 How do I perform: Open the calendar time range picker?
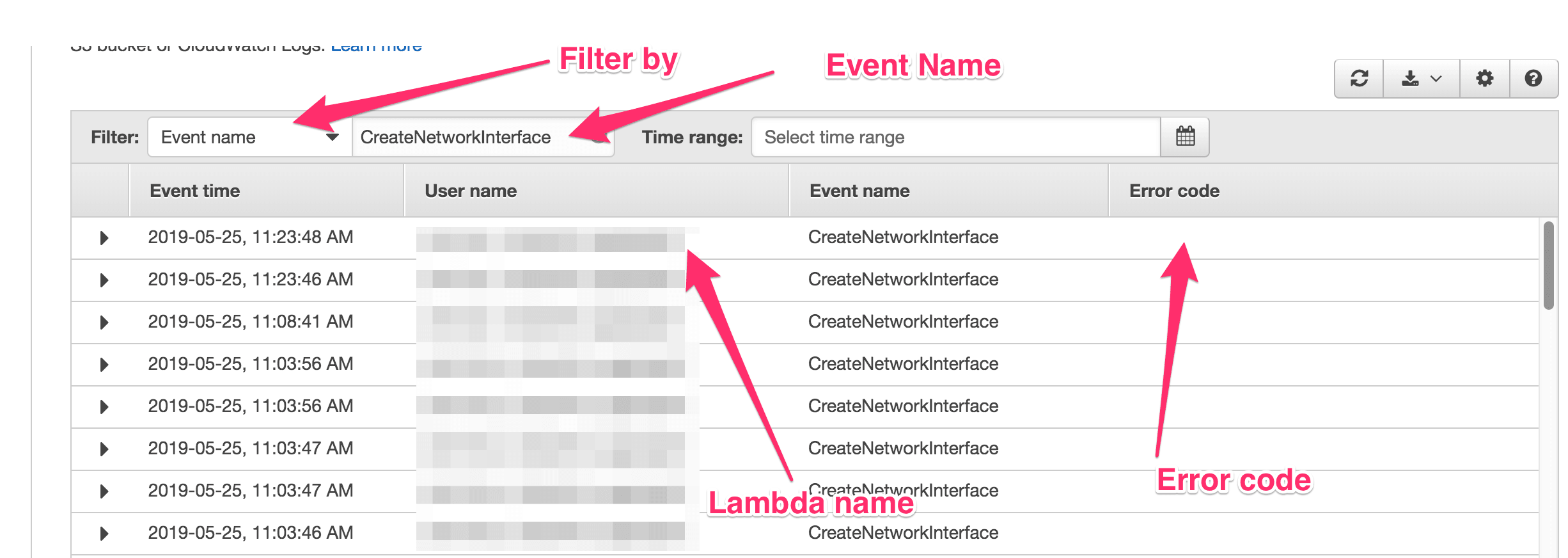[1185, 136]
